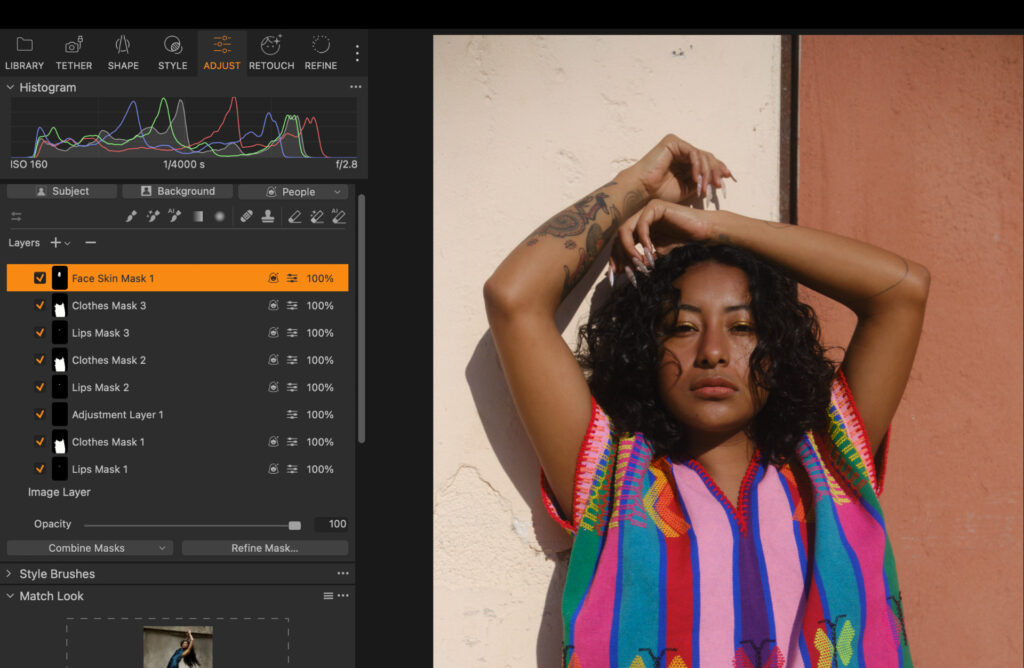The width and height of the screenshot is (1024, 668).
Task: Select the Draw Mask brush tool
Action: [131, 216]
